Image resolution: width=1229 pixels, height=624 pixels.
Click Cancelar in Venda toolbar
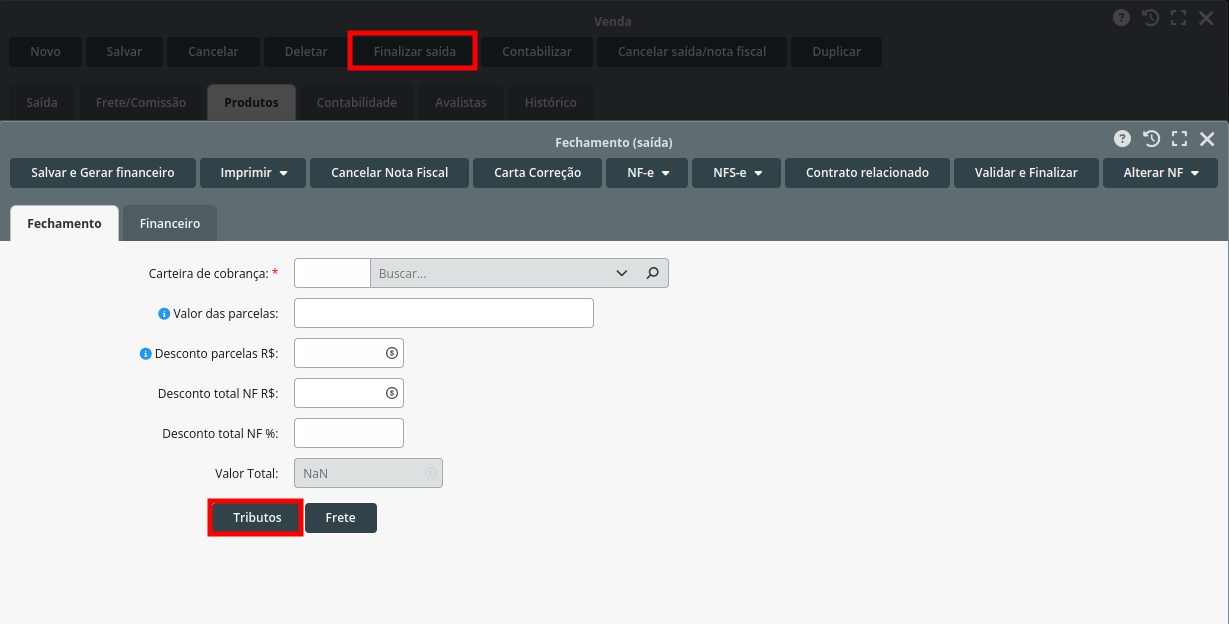(214, 52)
